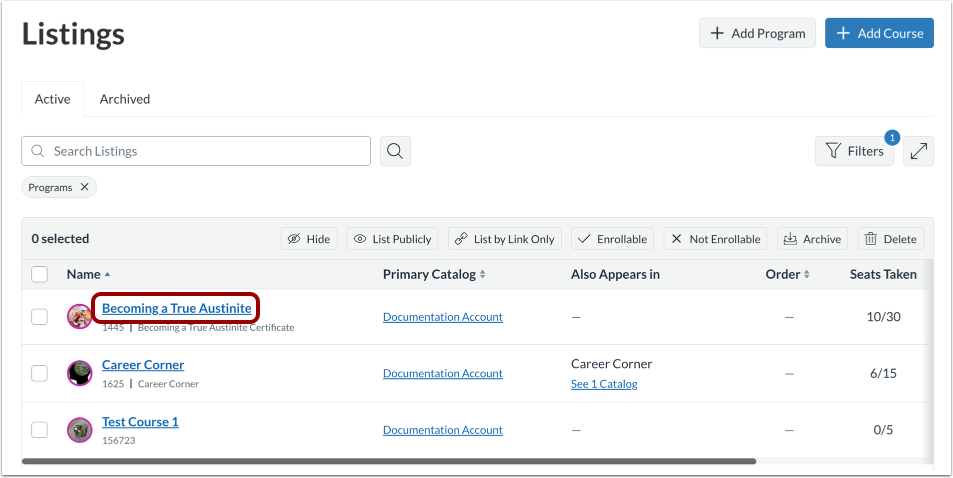The width and height of the screenshot is (953, 478).
Task: Check the Career Corner row checkbox
Action: pyautogui.click(x=40, y=373)
